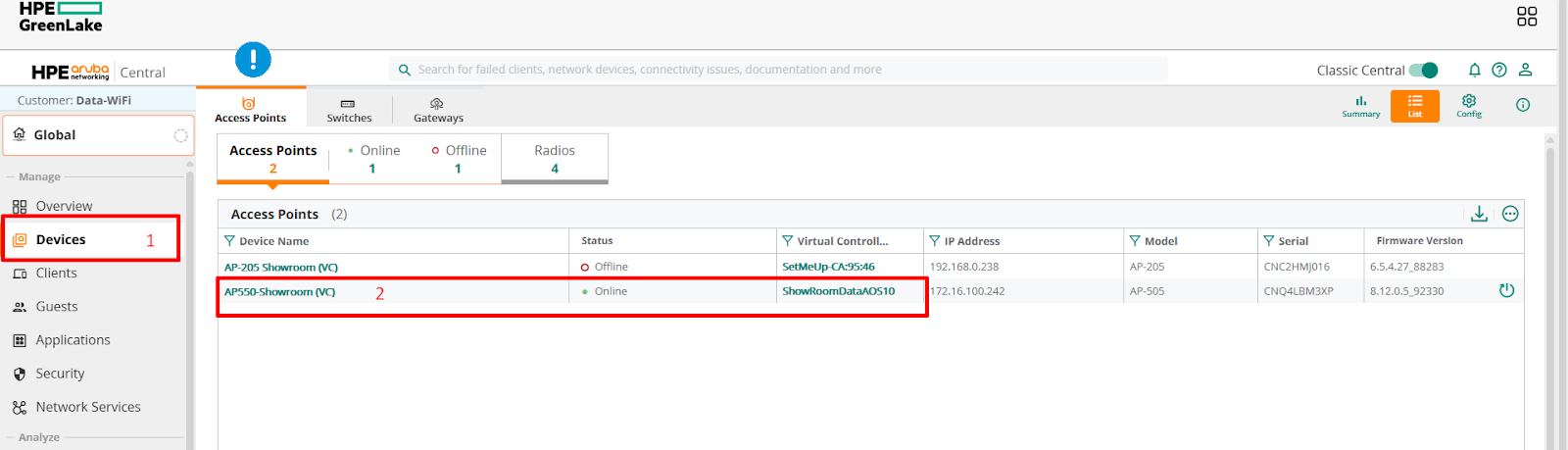Click firmware 8.12.0.5_92330
Image resolution: width=1568 pixels, height=450 pixels.
point(1406,291)
